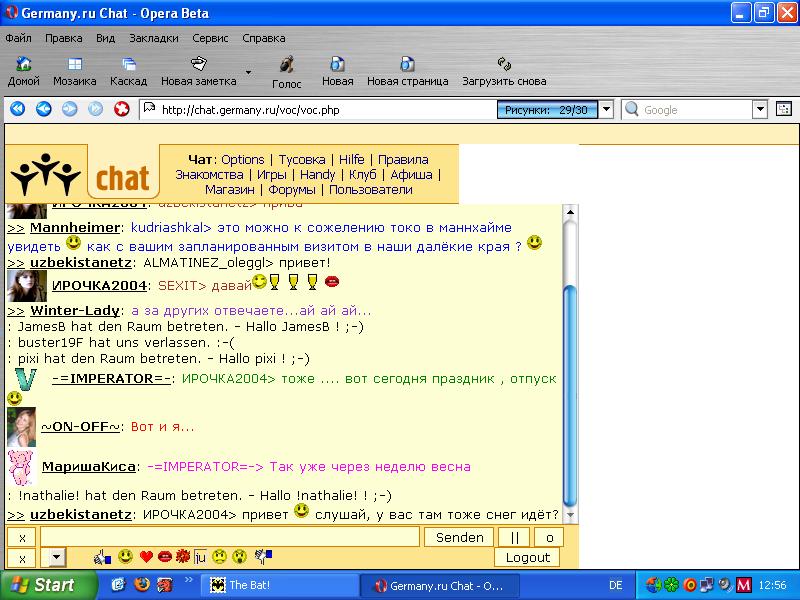Screen dimensions: 800x600
Task: Focus the URL address bar
Action: (x=316, y=110)
